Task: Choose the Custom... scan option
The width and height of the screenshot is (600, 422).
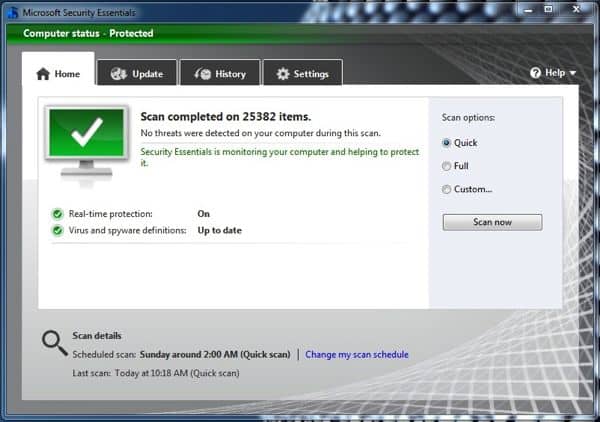Action: (446, 189)
